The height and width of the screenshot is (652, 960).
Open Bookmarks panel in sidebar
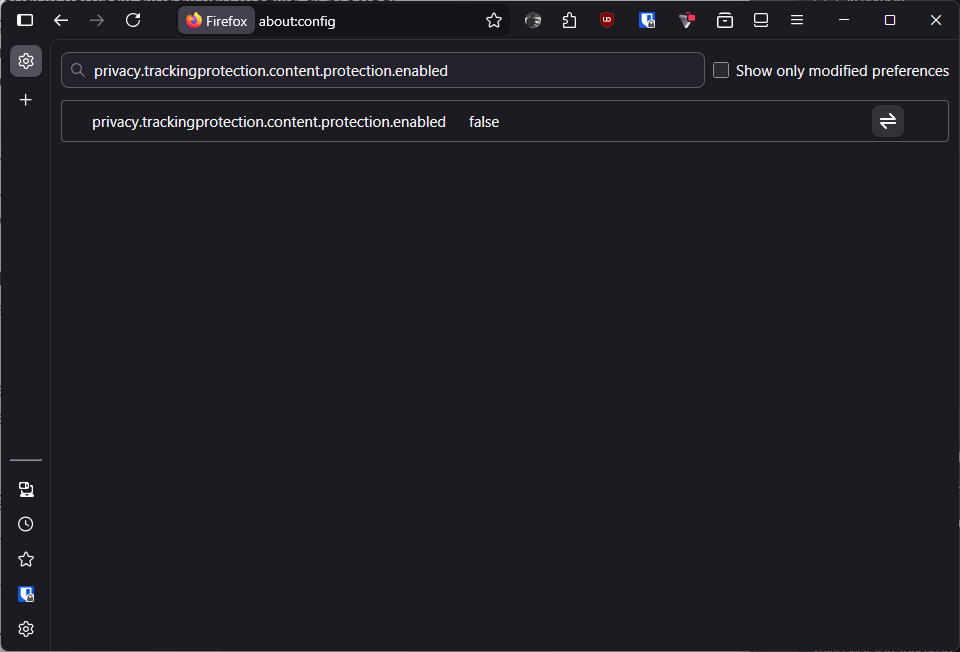click(26, 559)
